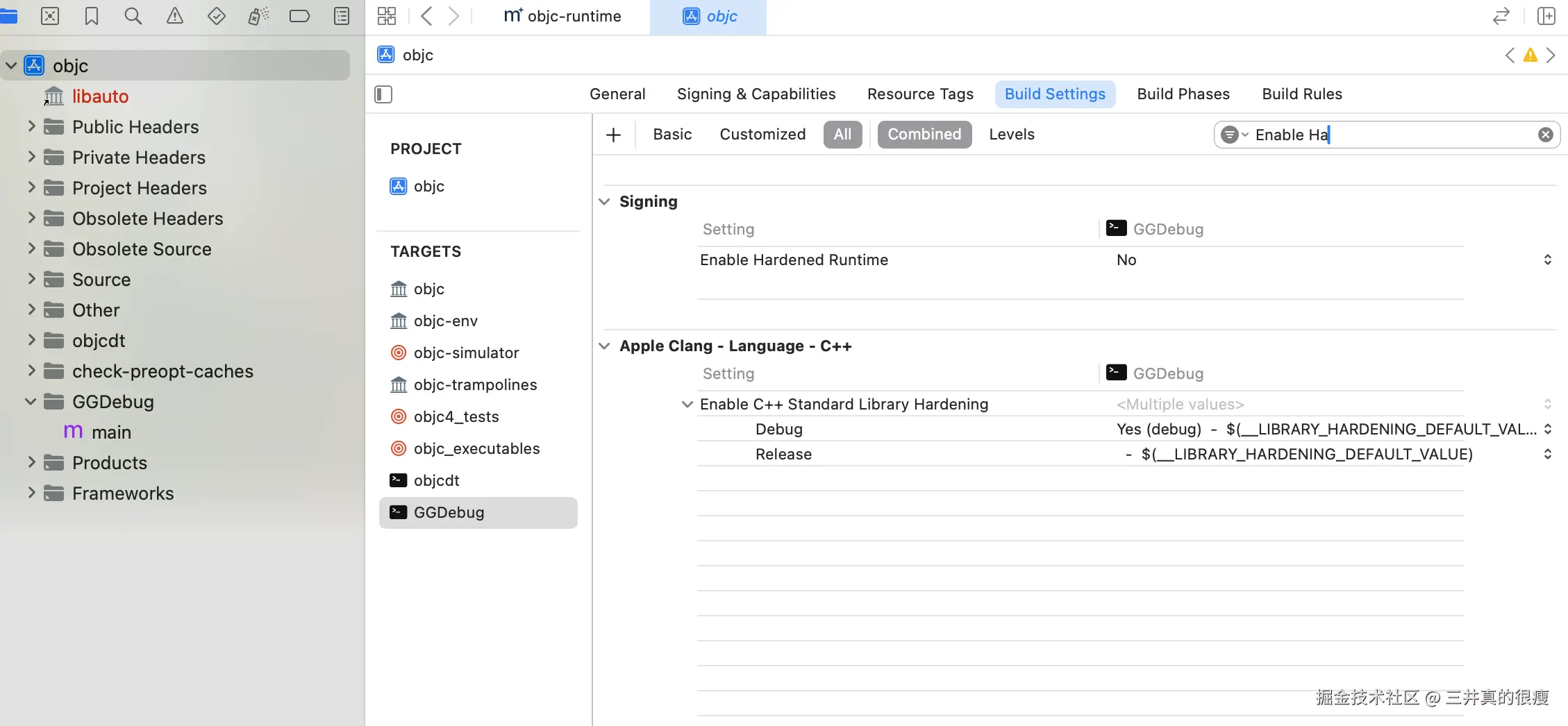Click into the Enable Ha search field
The image size is (1568, 726).
tap(1389, 135)
